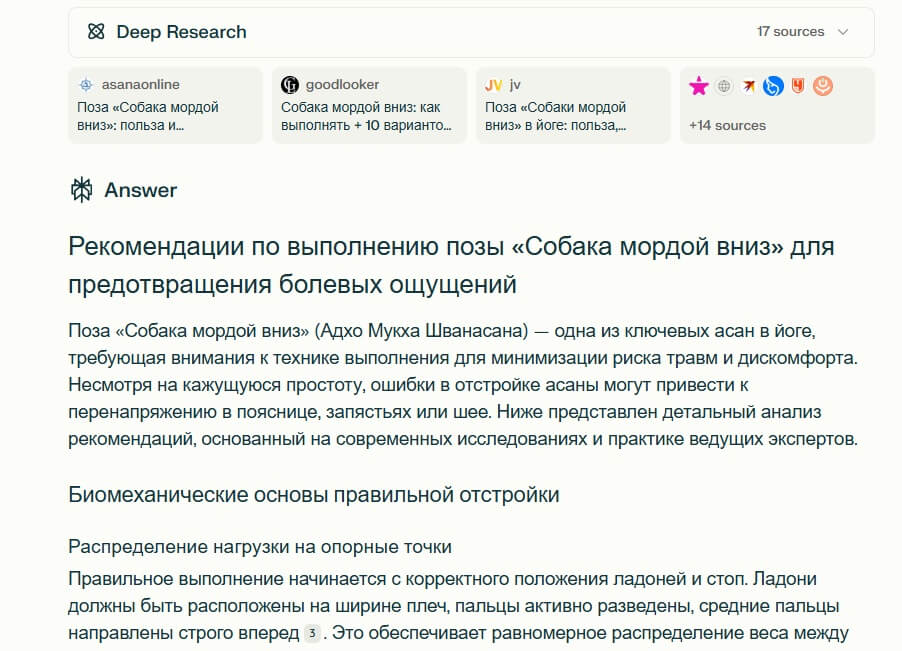Click the JV source favicon

[x=493, y=85]
